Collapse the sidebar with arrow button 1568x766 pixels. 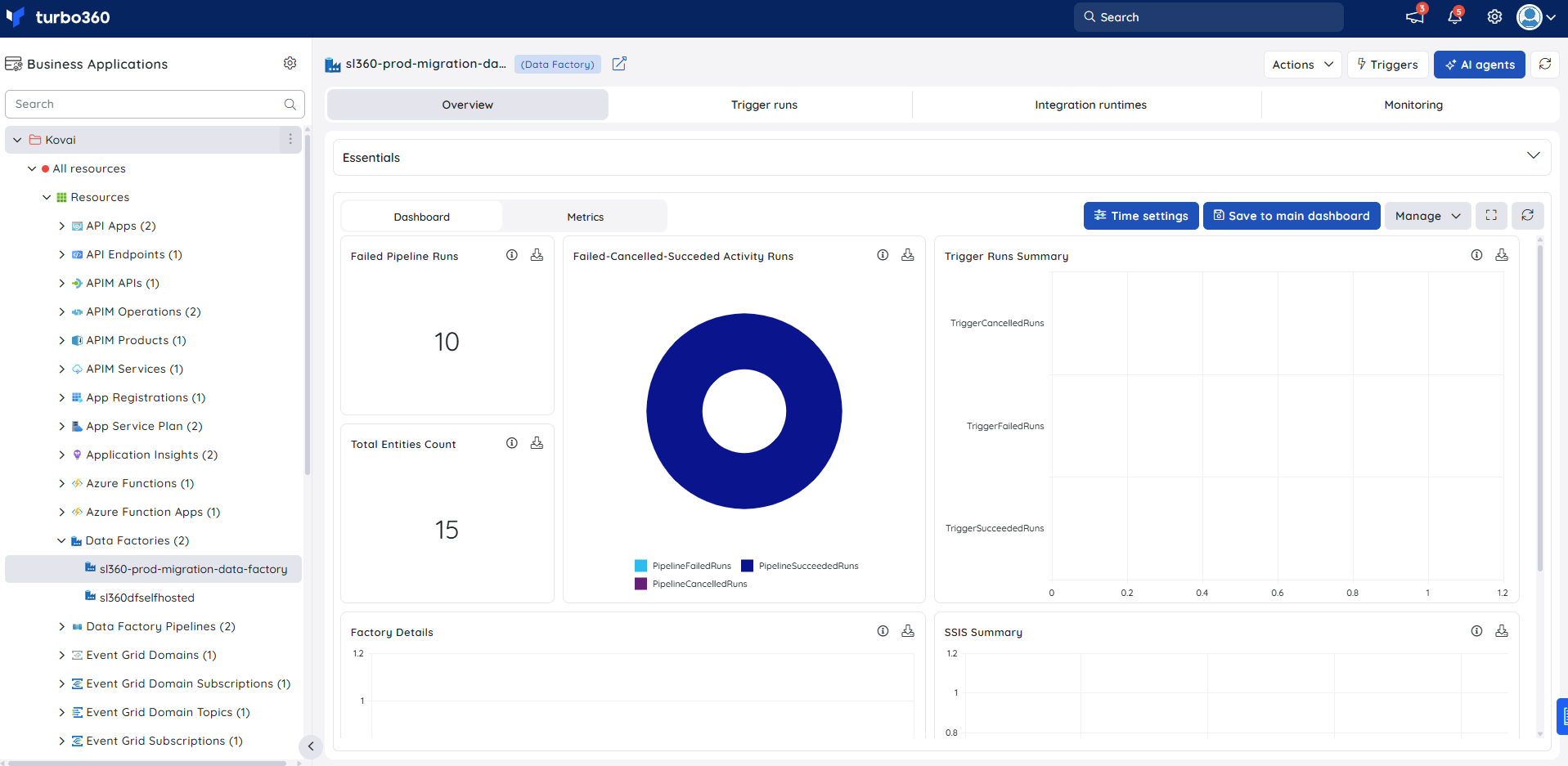click(x=311, y=746)
